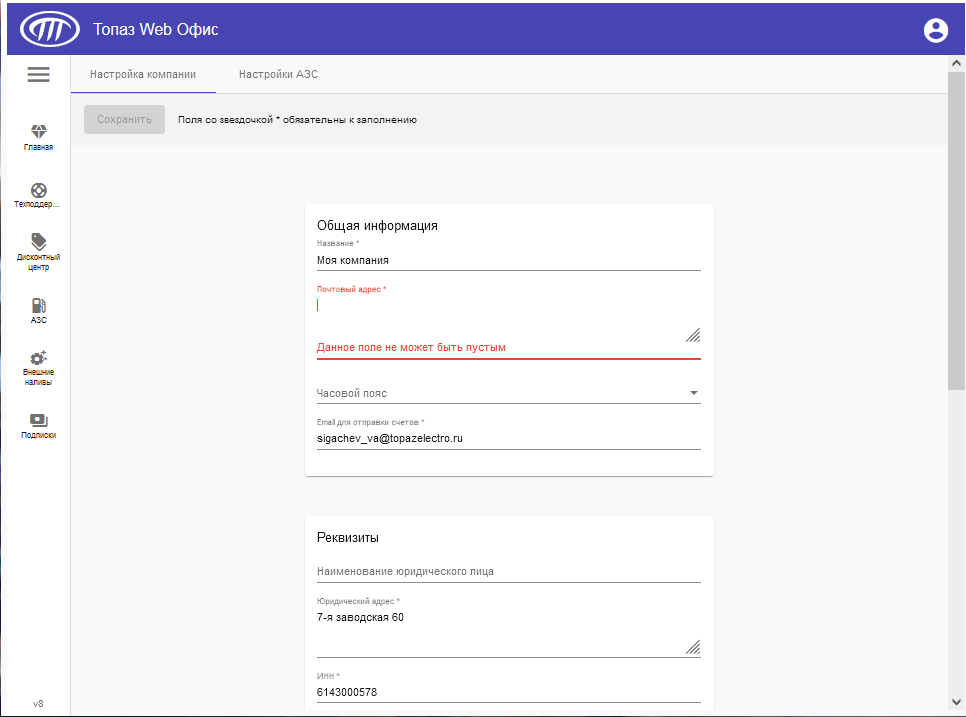Click Наименование юридического лица field
The image size is (966, 717).
509,572
